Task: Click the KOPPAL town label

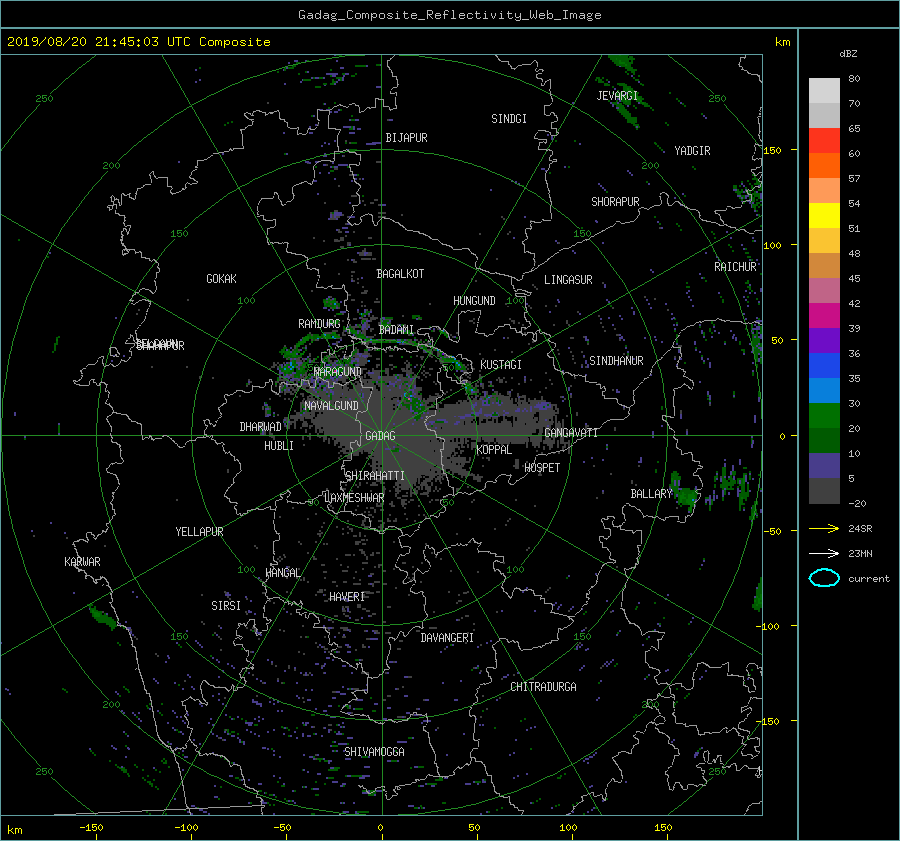Action: click(x=494, y=450)
